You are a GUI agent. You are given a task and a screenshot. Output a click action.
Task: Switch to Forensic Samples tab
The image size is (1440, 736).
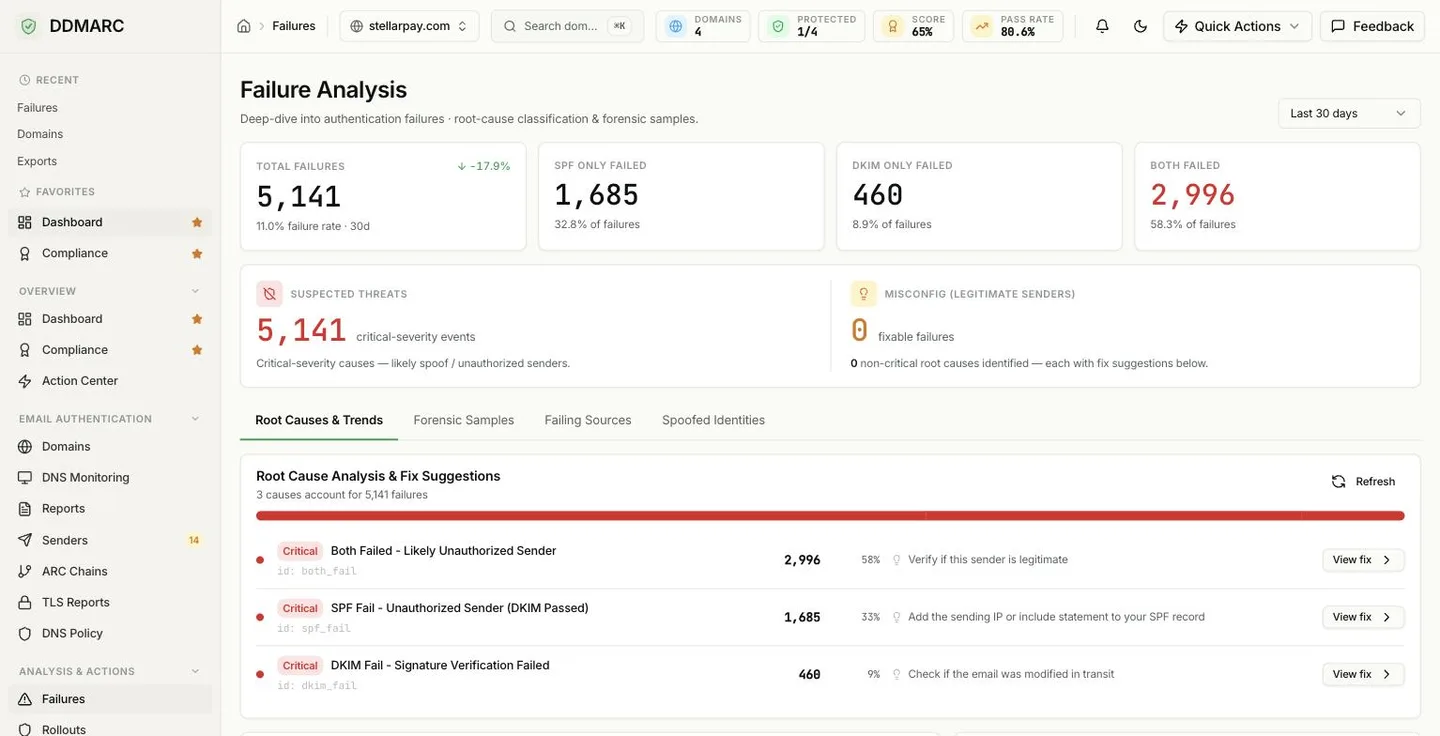[464, 420]
